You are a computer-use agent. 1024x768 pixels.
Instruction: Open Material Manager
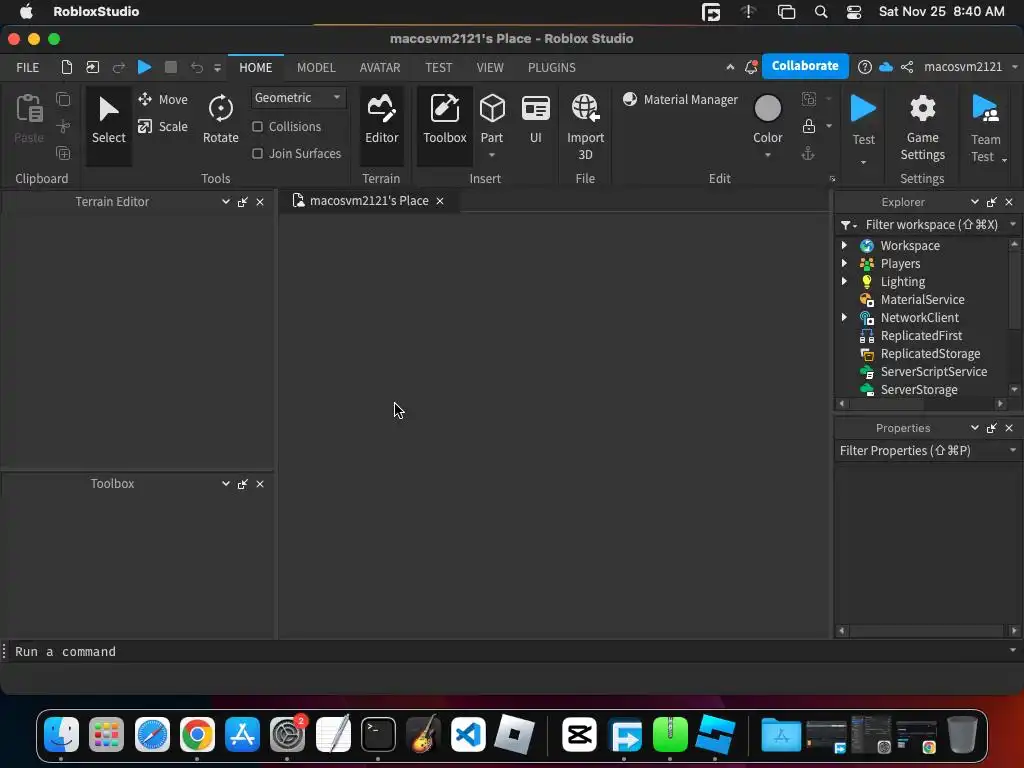pos(680,99)
